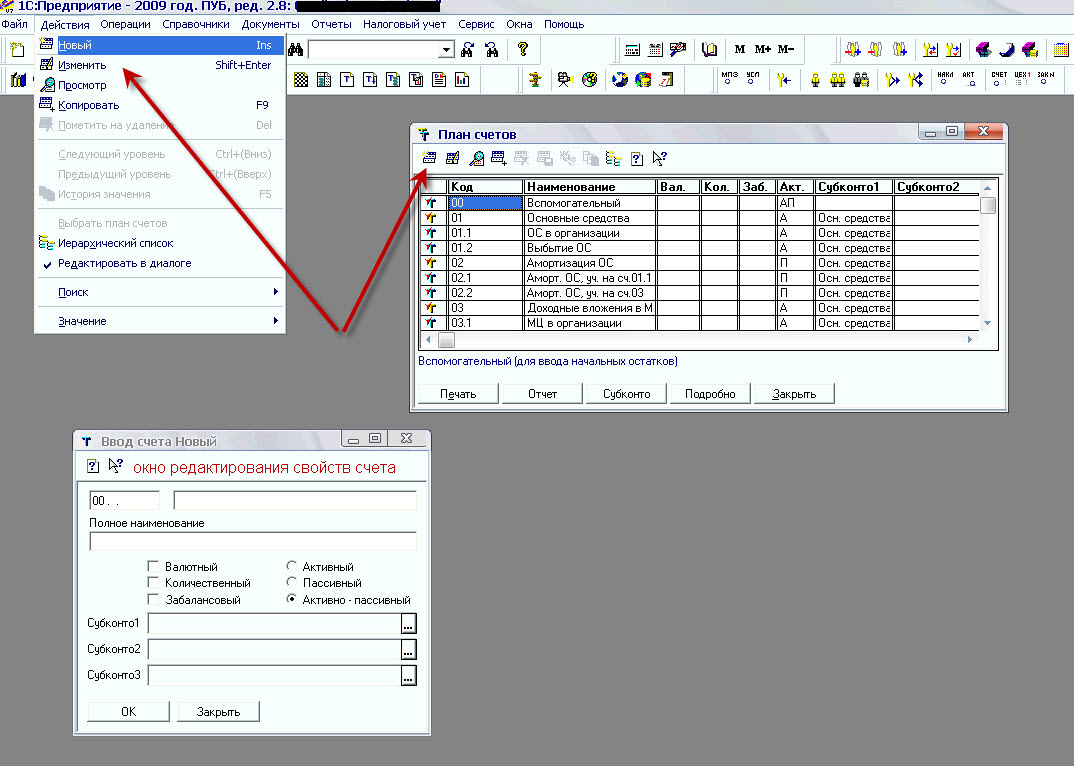Click the new account icon in План счетов toolbar
This screenshot has width=1074, height=766.
click(429, 158)
